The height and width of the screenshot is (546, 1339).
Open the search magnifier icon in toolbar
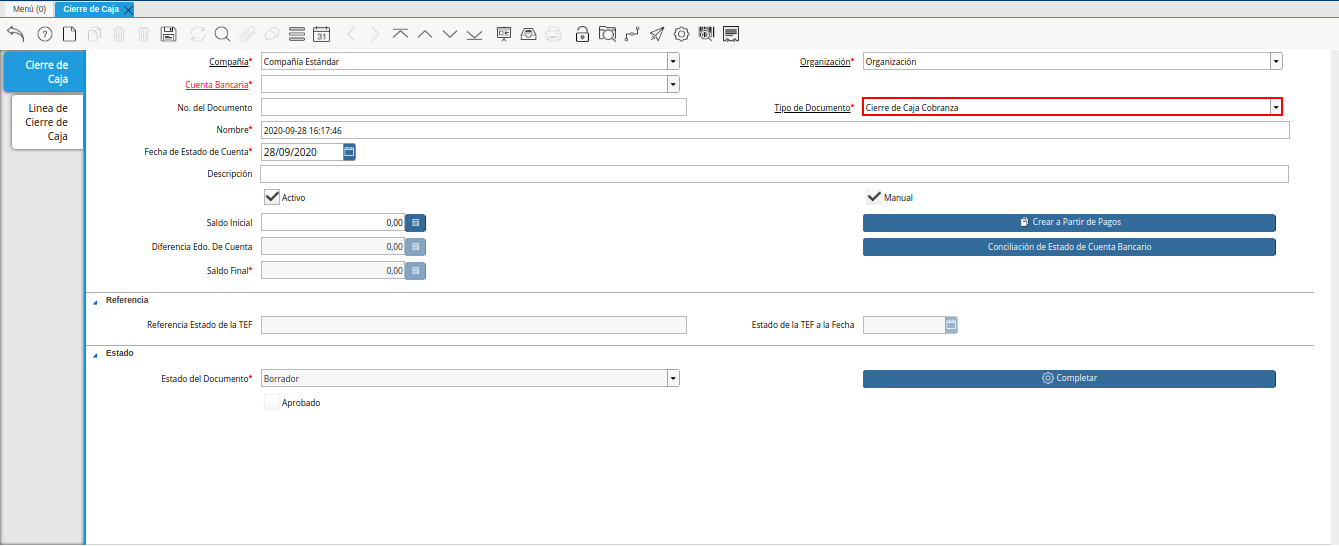click(222, 34)
